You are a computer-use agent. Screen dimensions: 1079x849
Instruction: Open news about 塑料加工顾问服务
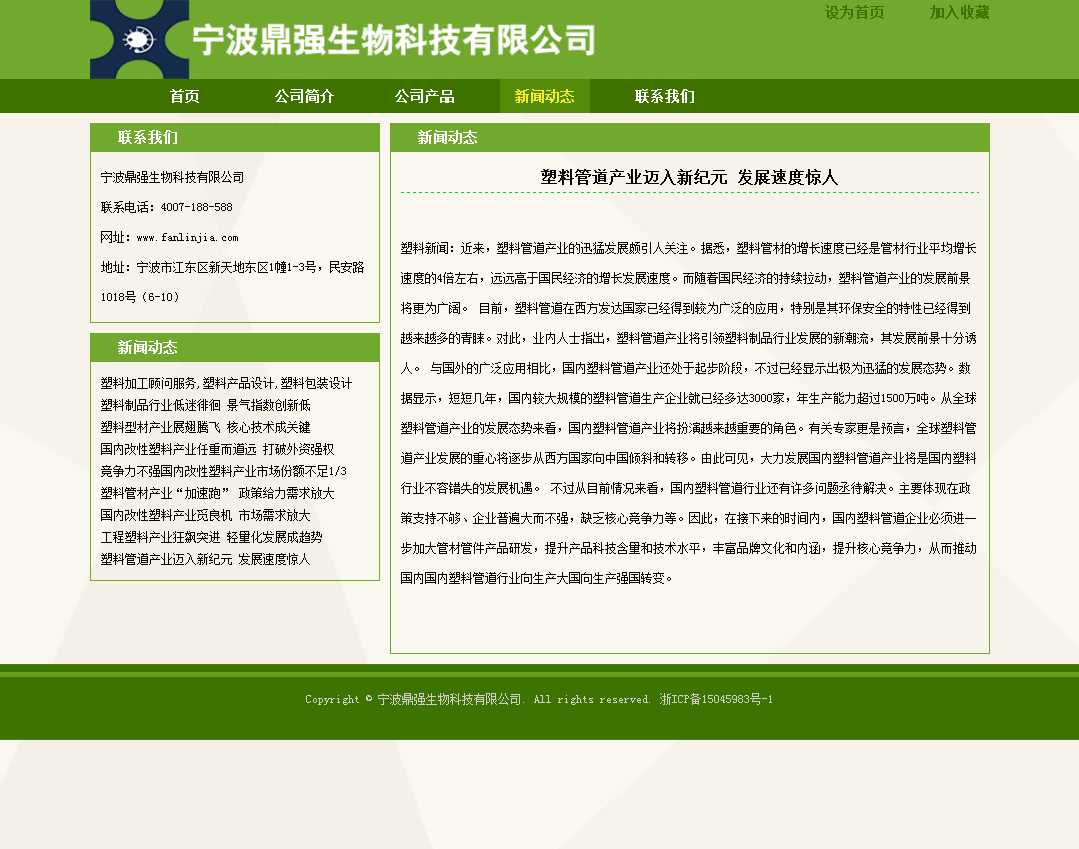pyautogui.click(x=226, y=383)
